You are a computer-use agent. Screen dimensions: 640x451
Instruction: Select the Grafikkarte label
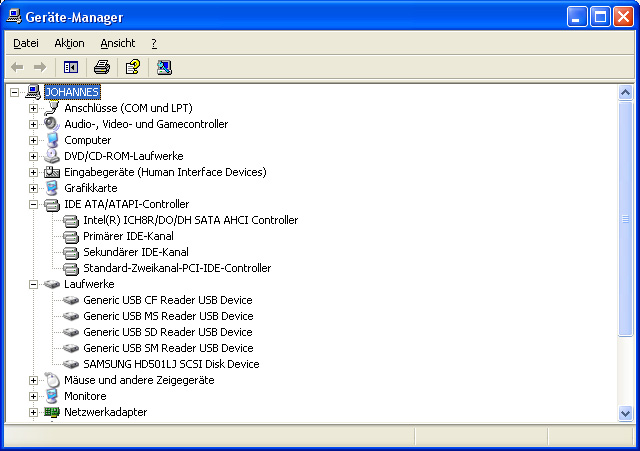pos(91,188)
